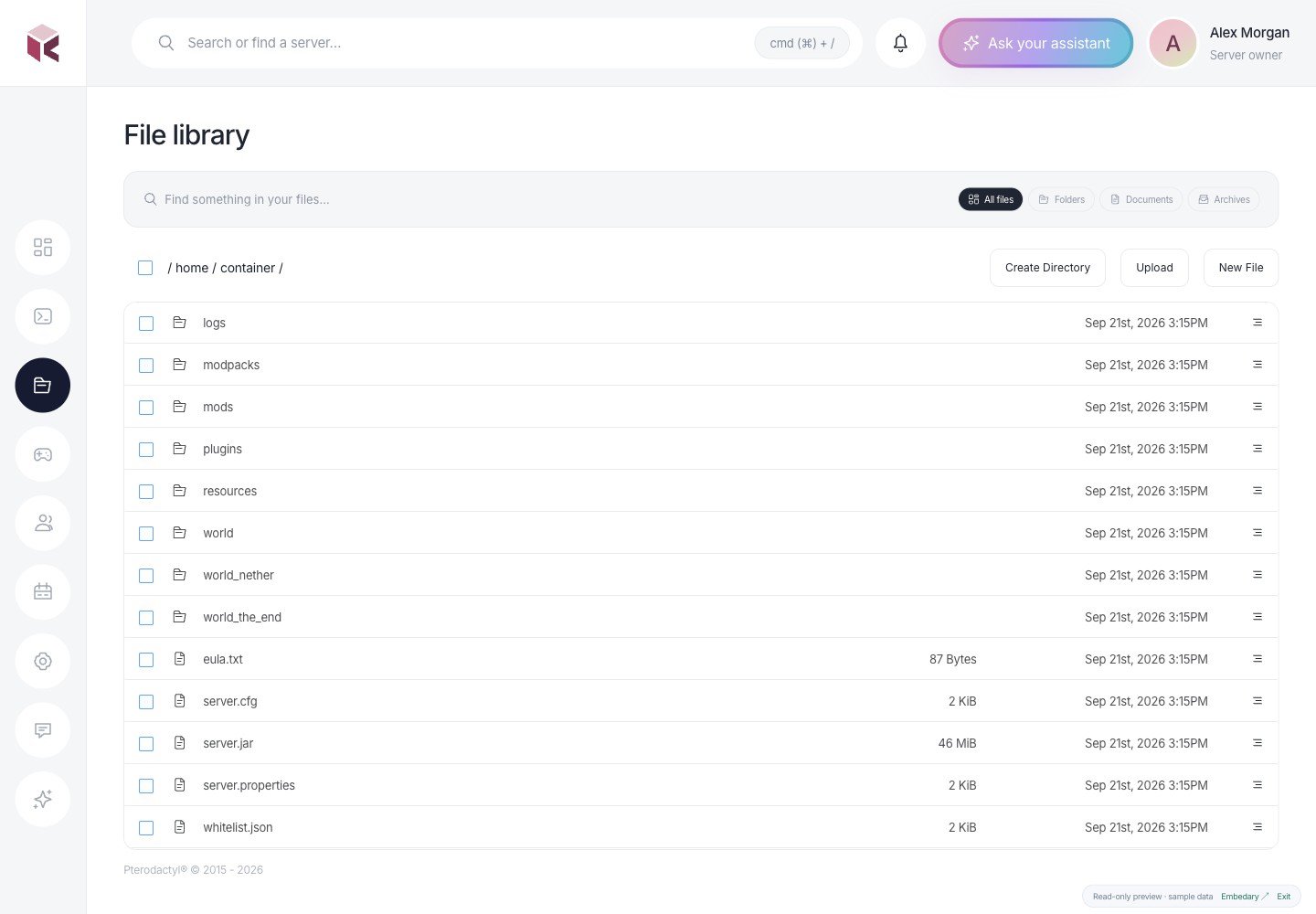Open the row menu for world_the_end
The width and height of the screenshot is (1316, 914).
(x=1258, y=617)
